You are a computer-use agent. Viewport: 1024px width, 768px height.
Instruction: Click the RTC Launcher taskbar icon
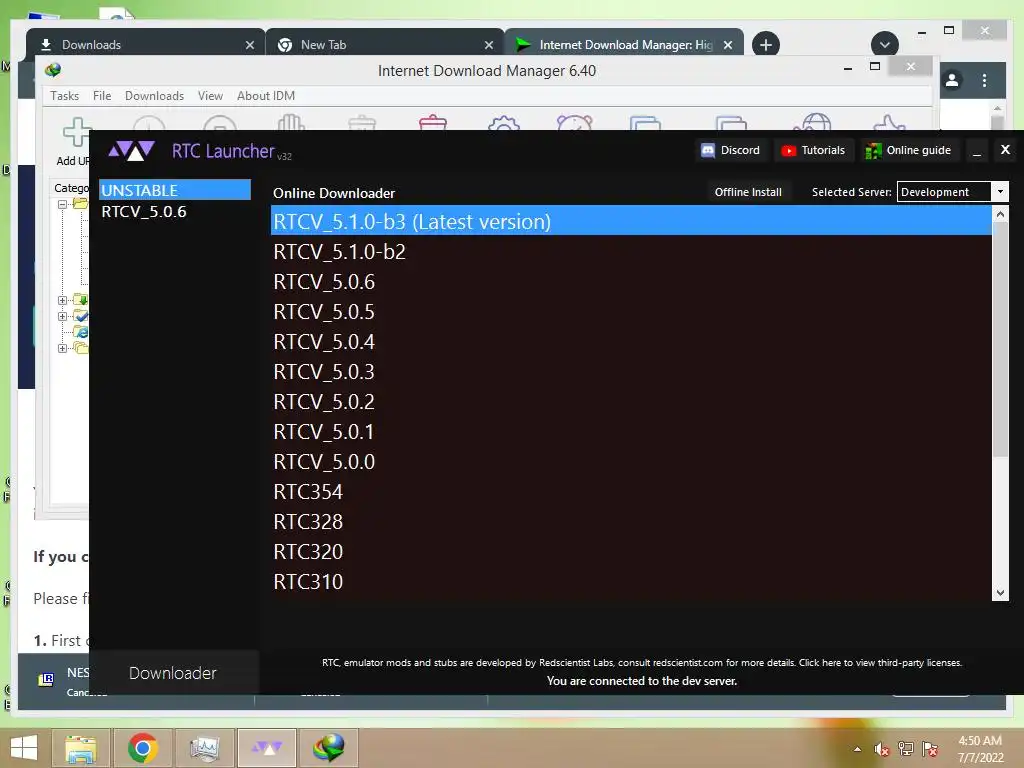pyautogui.click(x=266, y=748)
